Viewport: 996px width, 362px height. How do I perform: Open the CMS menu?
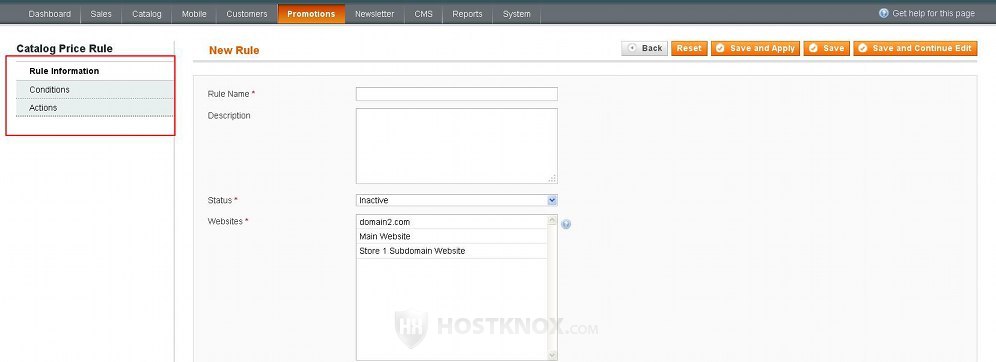pyautogui.click(x=423, y=14)
